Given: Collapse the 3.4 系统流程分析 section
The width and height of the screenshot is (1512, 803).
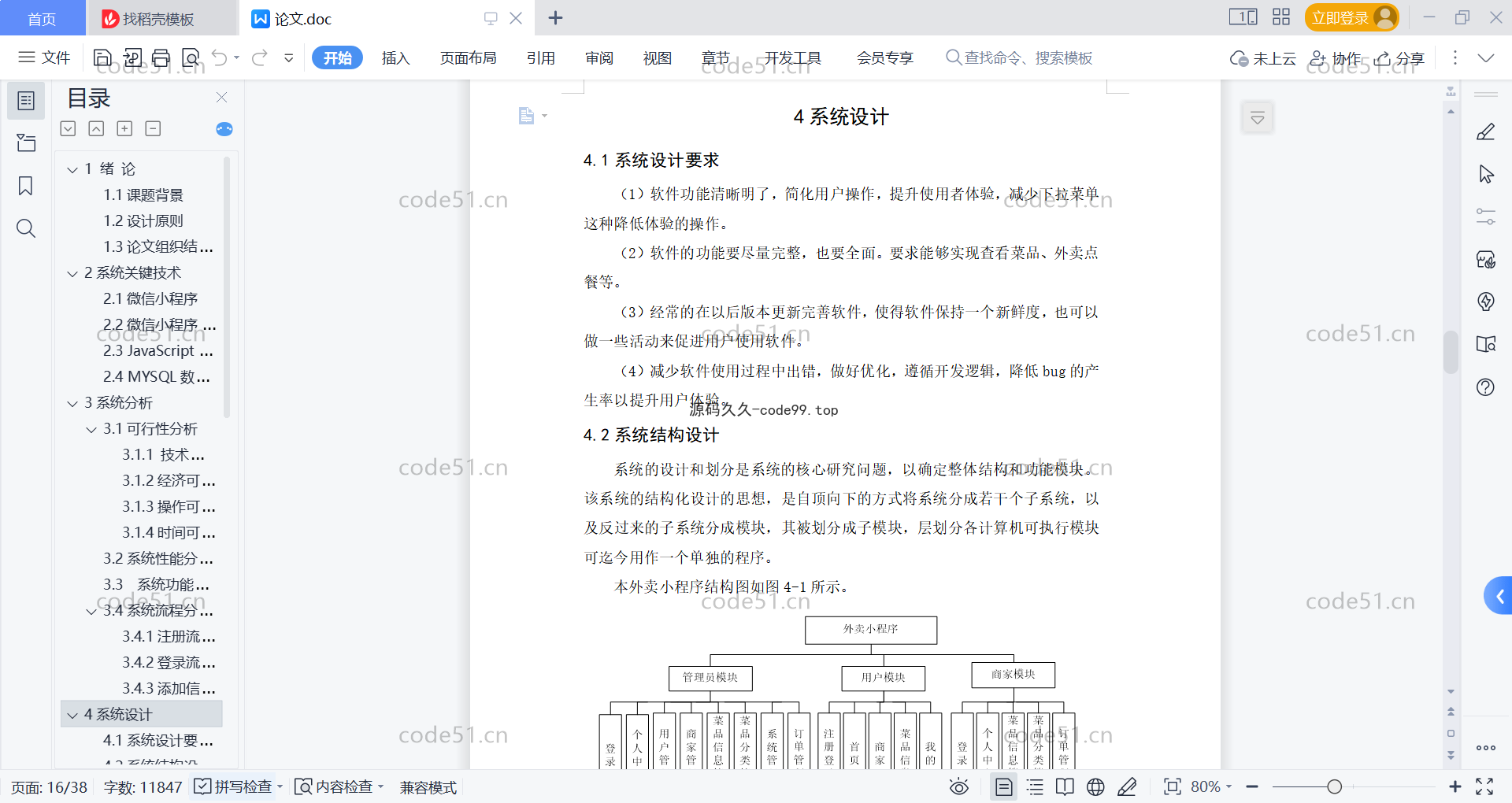Looking at the screenshot, I should pyautogui.click(x=91, y=611).
